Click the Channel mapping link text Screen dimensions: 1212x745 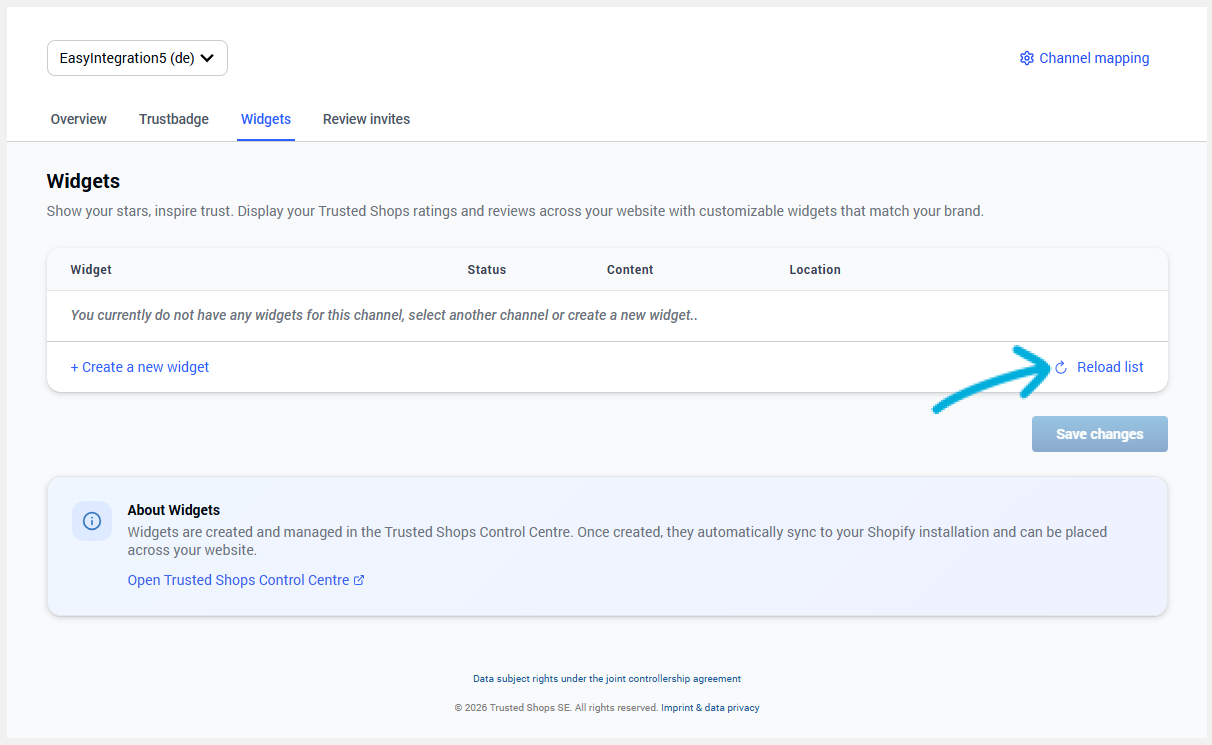click(1094, 58)
